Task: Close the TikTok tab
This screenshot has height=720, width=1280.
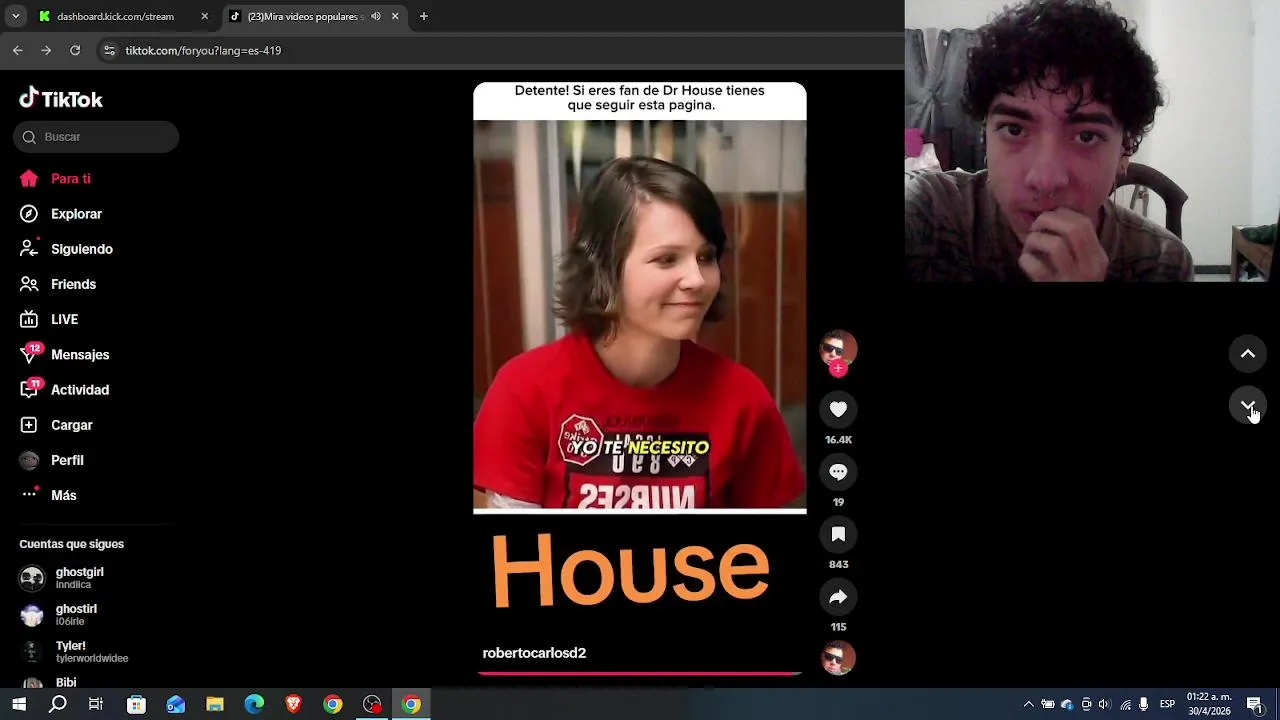Action: click(x=395, y=16)
